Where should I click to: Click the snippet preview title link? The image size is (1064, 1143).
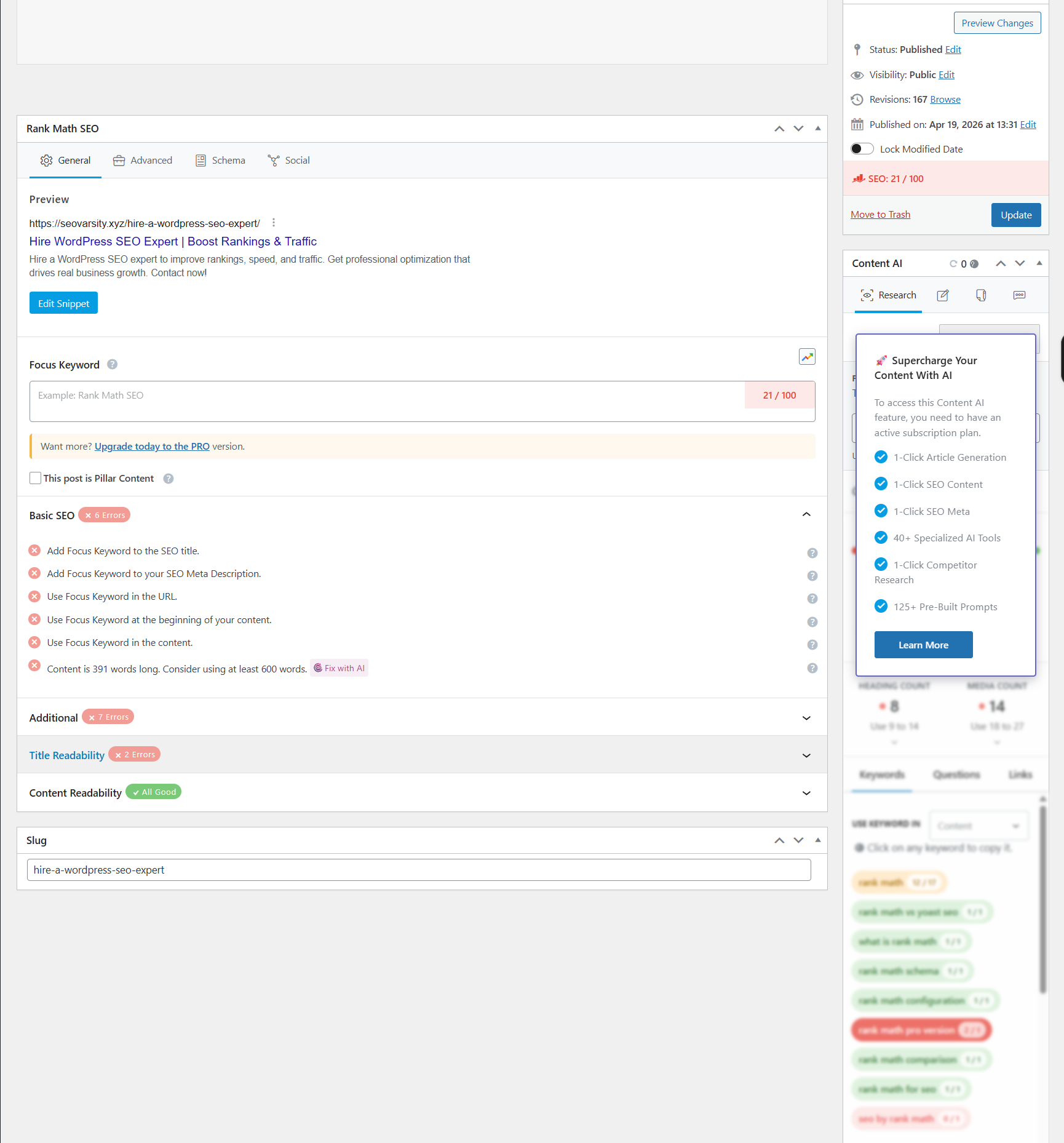(x=173, y=242)
